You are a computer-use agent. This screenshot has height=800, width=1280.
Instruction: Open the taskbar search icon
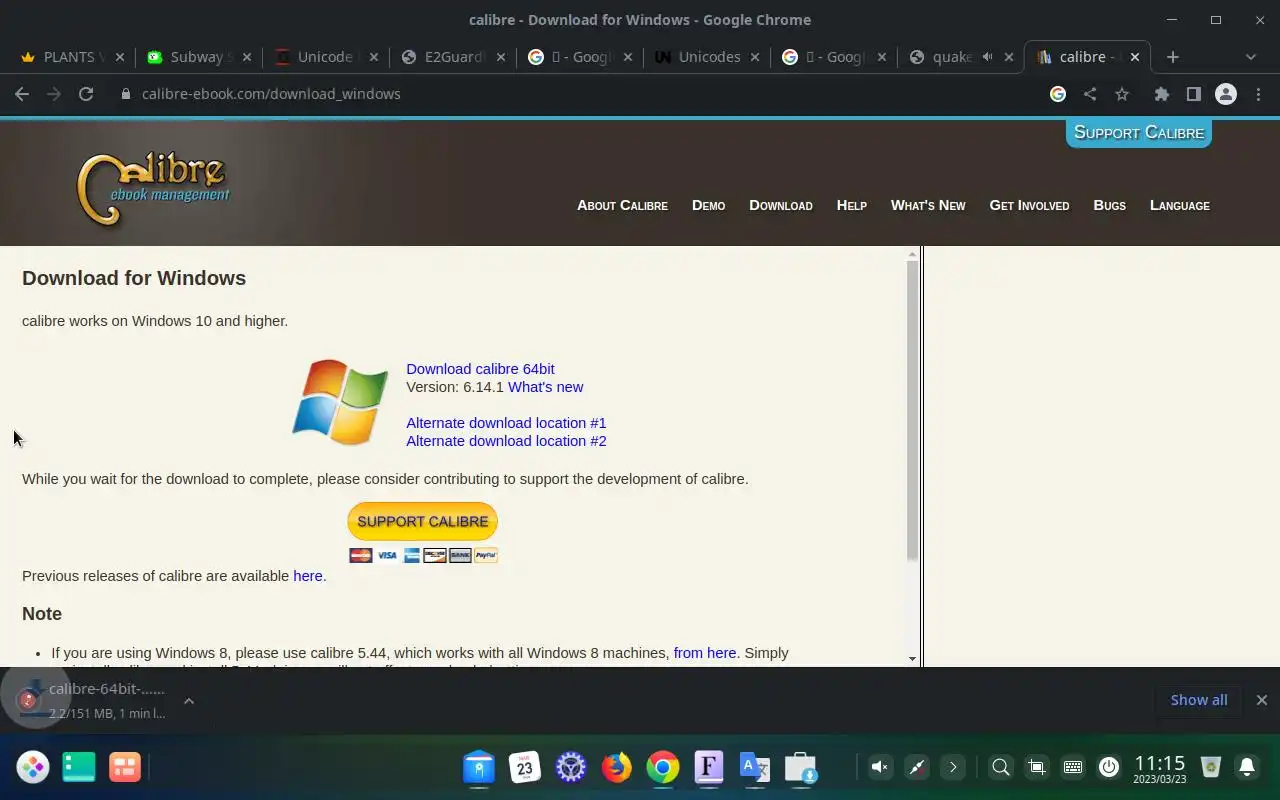coord(1000,767)
